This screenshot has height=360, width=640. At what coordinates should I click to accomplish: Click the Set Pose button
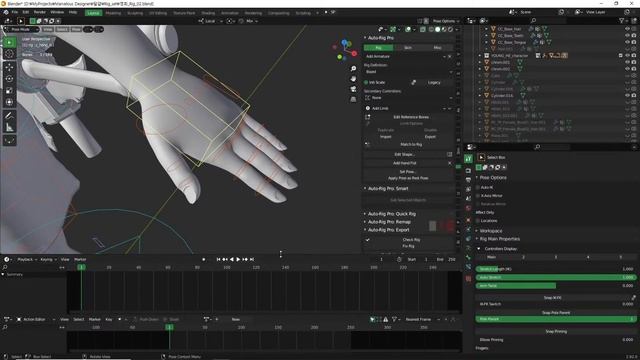(407, 172)
